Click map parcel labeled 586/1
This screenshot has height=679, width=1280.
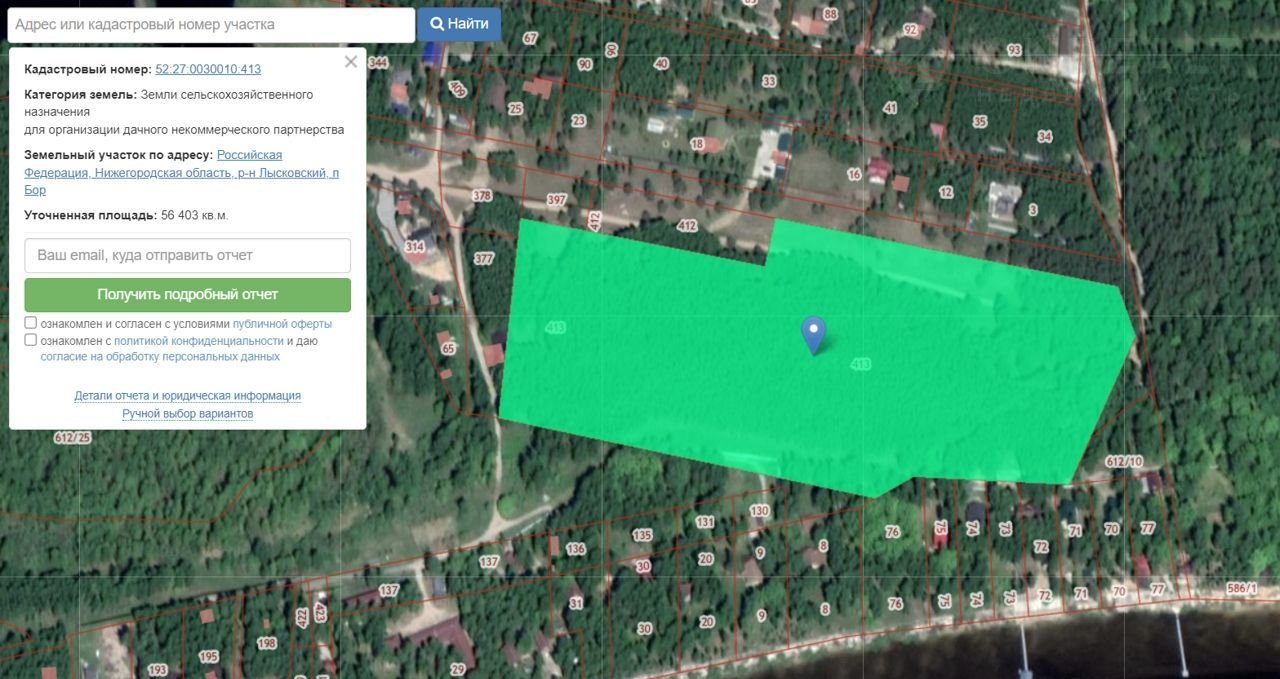pyautogui.click(x=1243, y=590)
